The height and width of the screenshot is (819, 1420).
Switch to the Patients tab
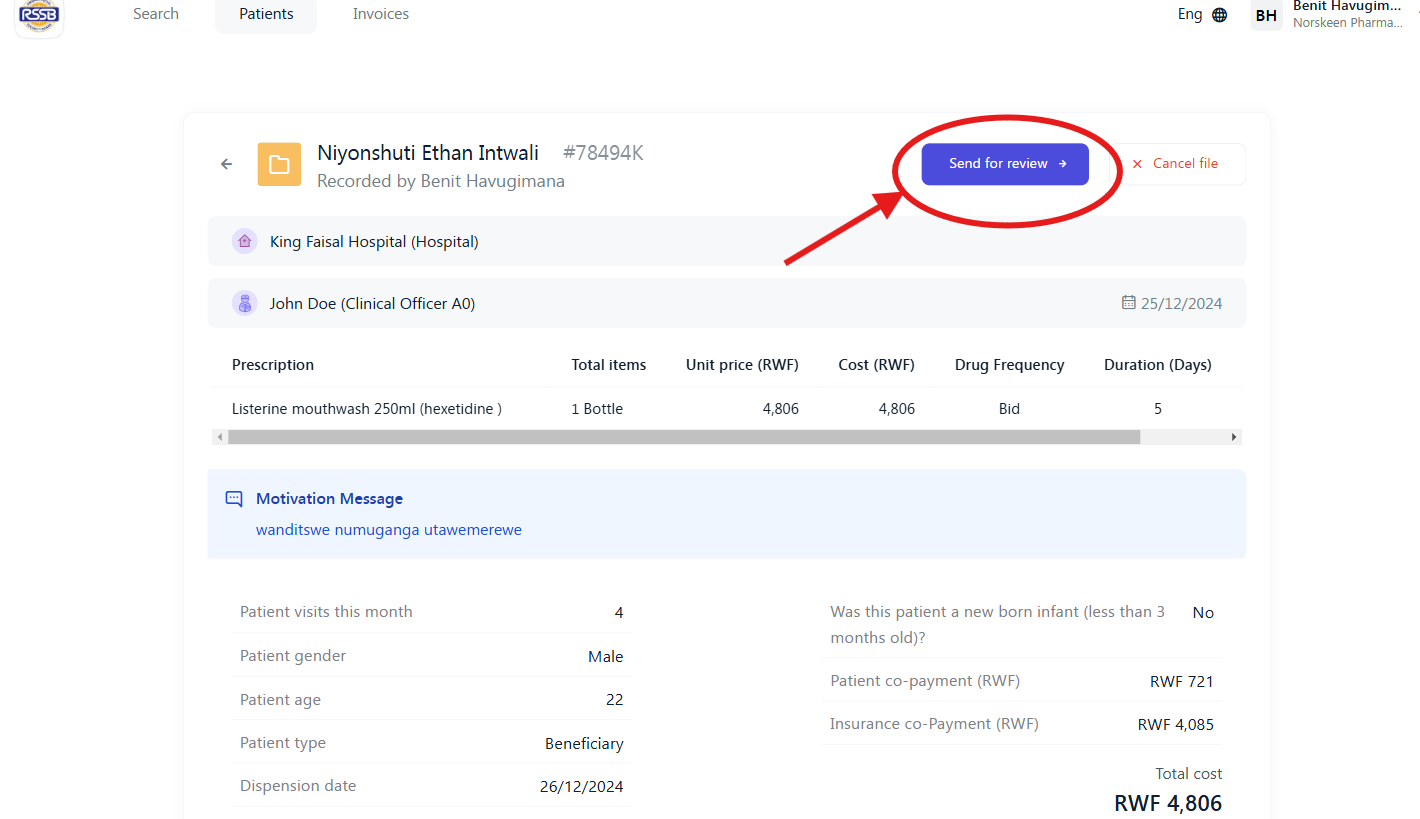pyautogui.click(x=266, y=14)
